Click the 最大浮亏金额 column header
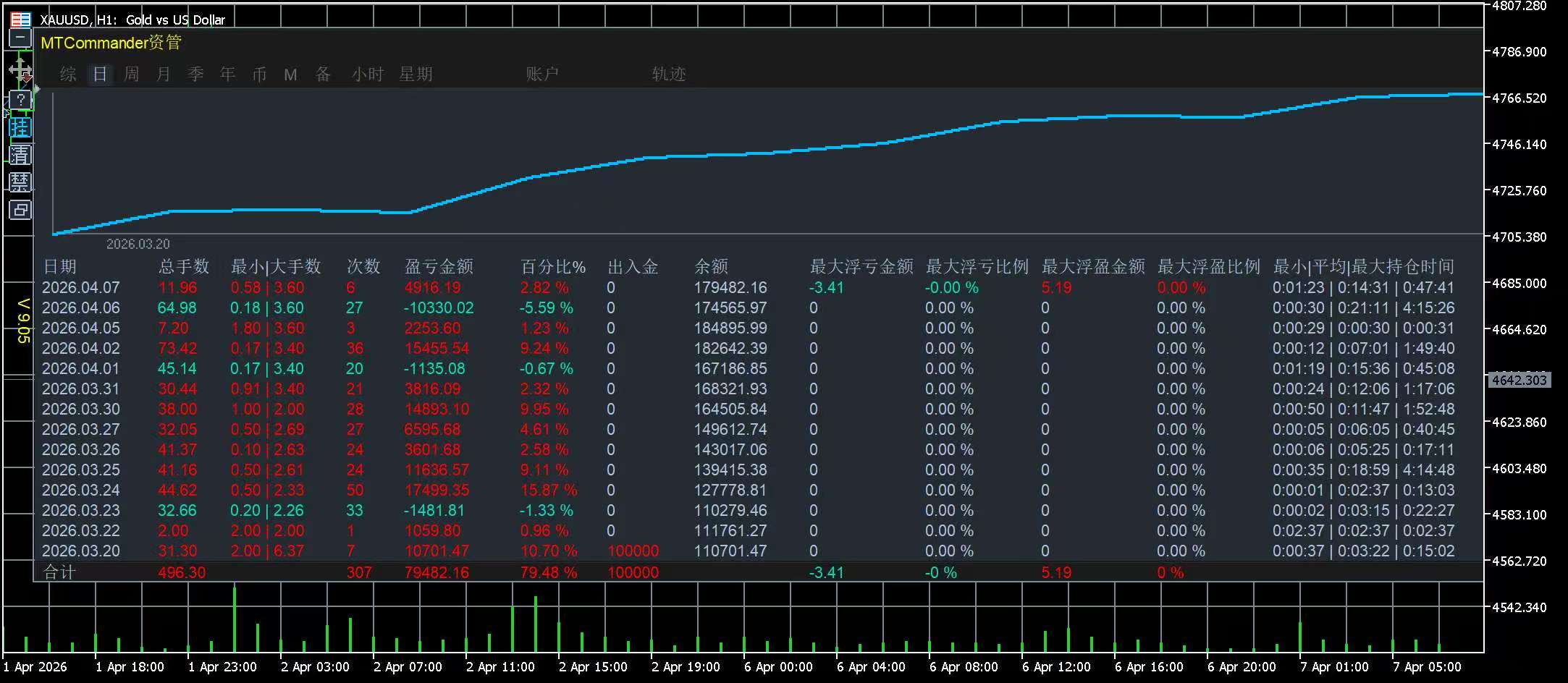The image size is (1568, 683). [861, 266]
